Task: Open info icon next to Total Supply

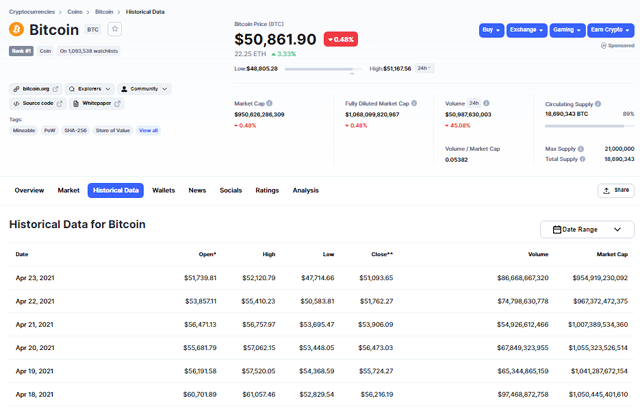Action: click(582, 159)
